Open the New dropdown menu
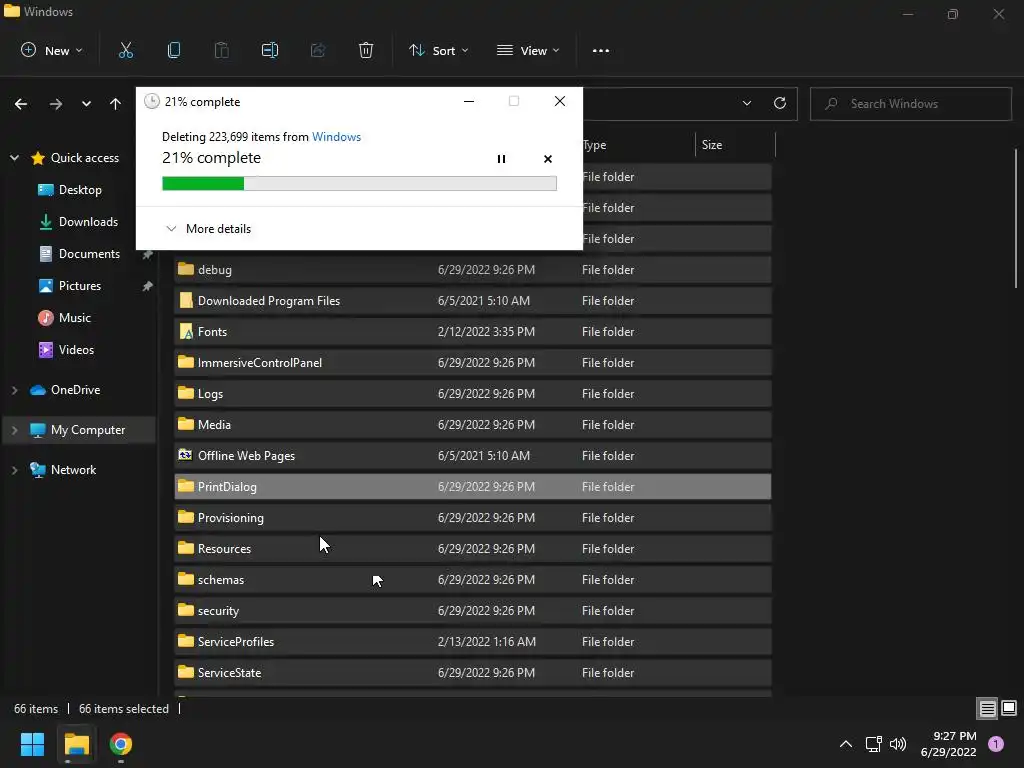 point(52,50)
